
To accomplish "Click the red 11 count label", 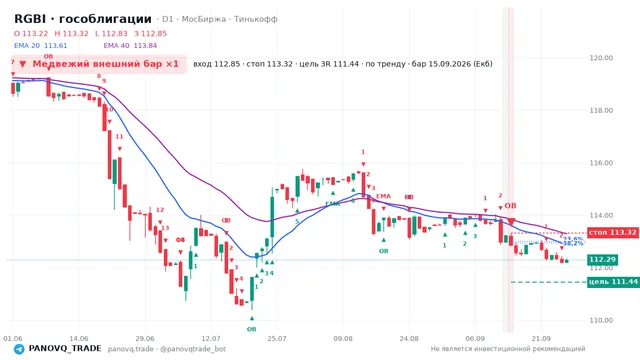I will point(119,136).
